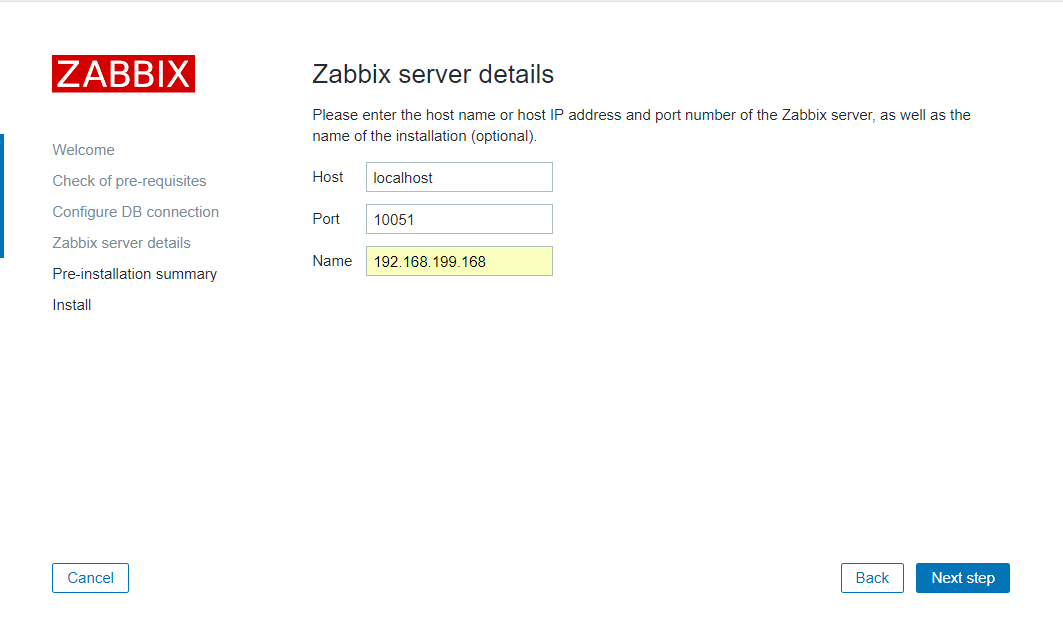Viewport: 1063px width, 625px height.
Task: Click the Zabbix server details page heading
Action: pos(432,74)
